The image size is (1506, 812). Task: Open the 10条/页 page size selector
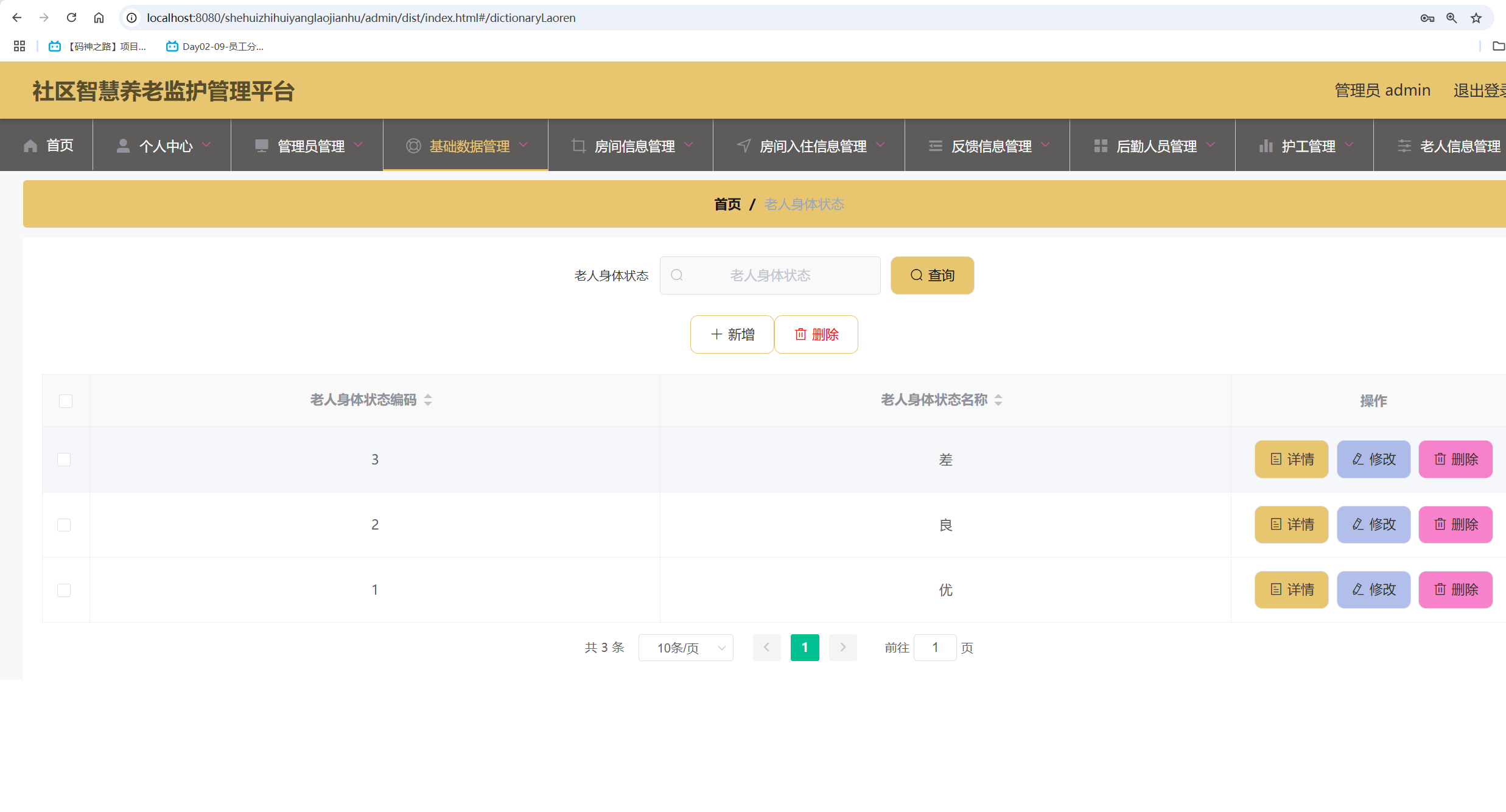685,648
